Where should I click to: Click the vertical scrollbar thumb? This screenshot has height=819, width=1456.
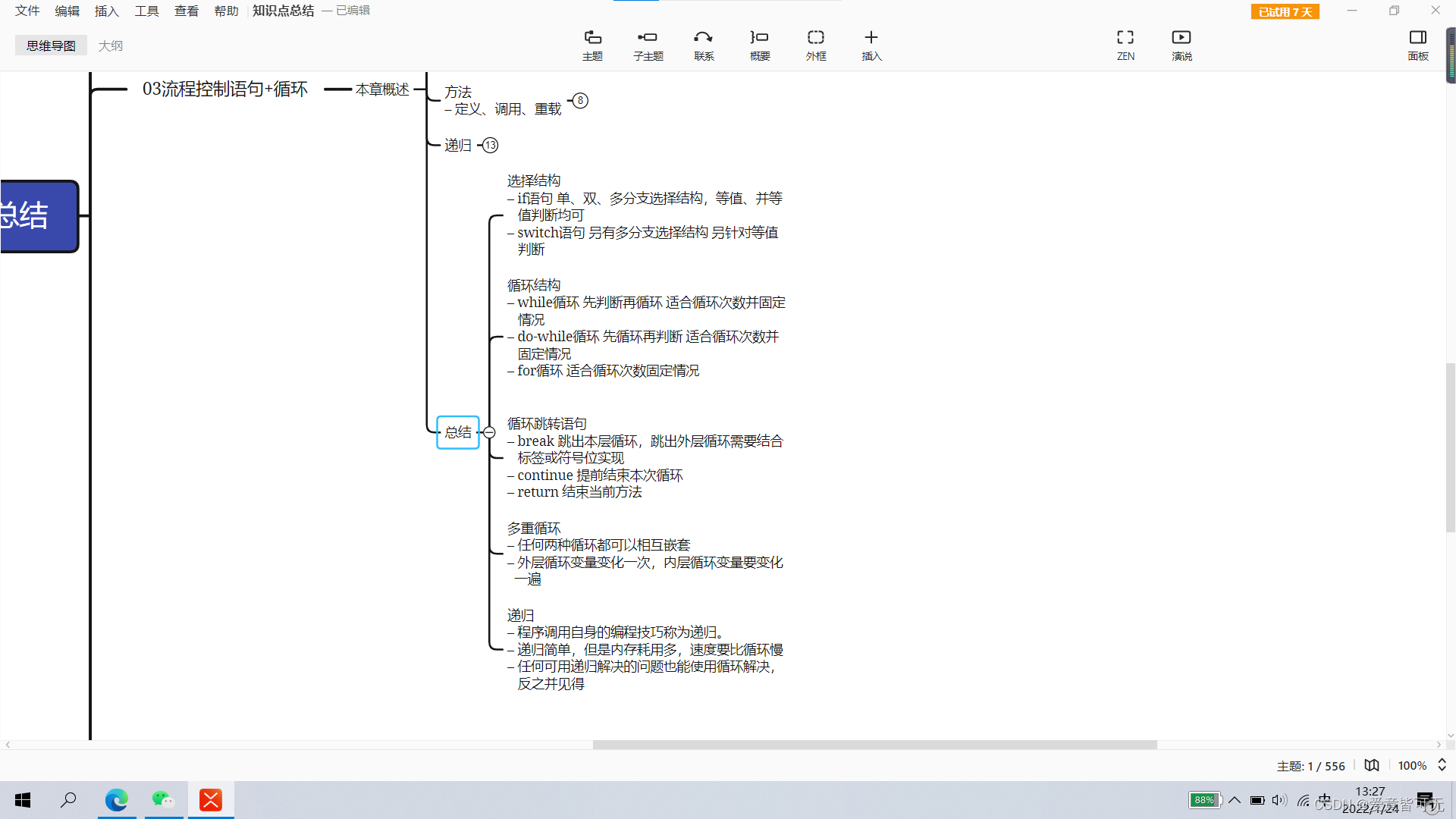click(1450, 447)
